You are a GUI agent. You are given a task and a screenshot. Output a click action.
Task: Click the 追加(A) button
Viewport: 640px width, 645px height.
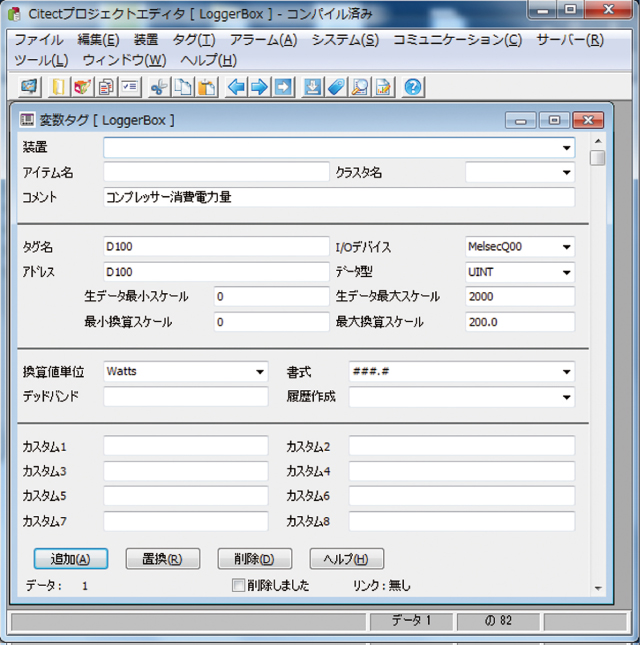point(71,559)
